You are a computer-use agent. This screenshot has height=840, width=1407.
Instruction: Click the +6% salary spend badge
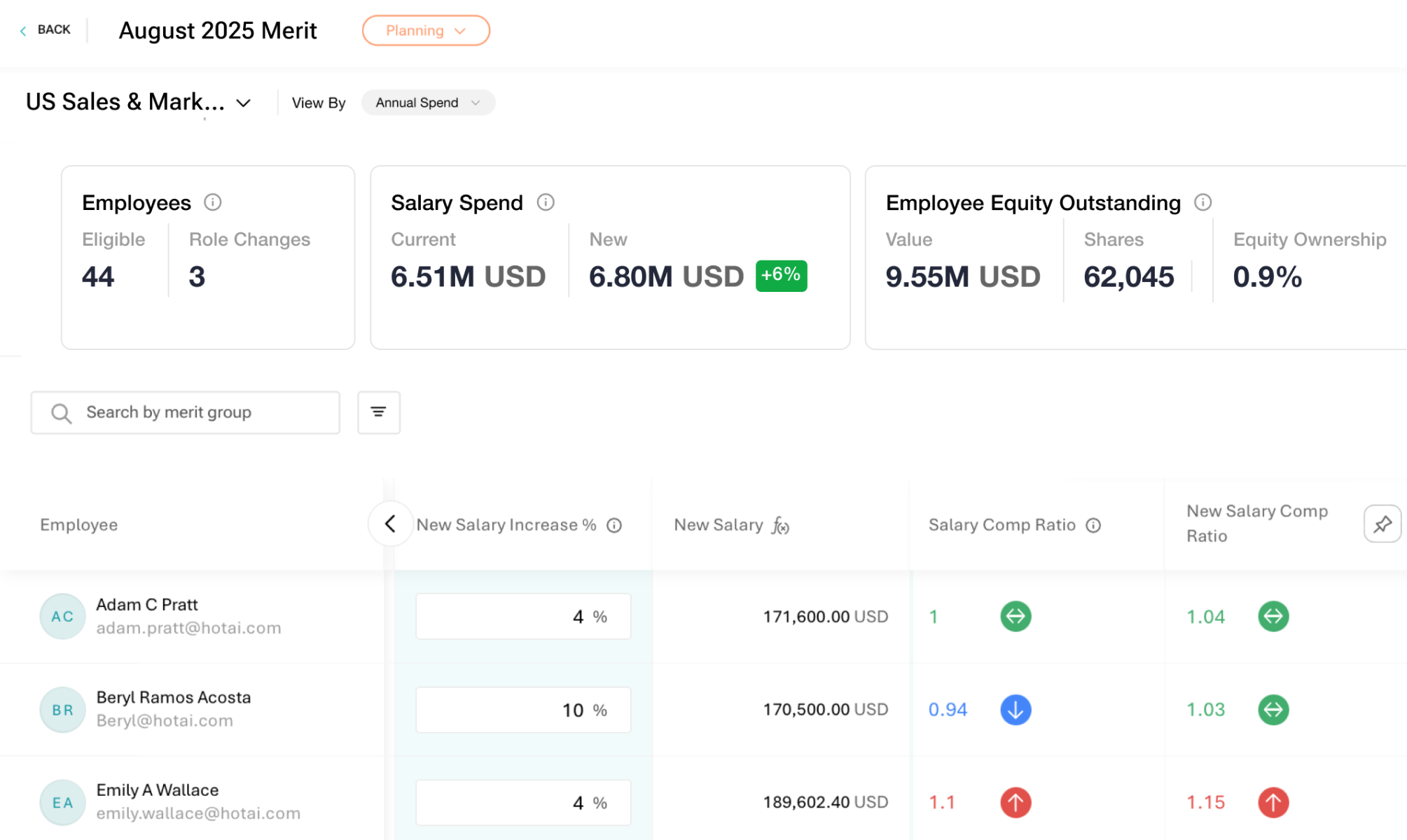click(x=782, y=275)
